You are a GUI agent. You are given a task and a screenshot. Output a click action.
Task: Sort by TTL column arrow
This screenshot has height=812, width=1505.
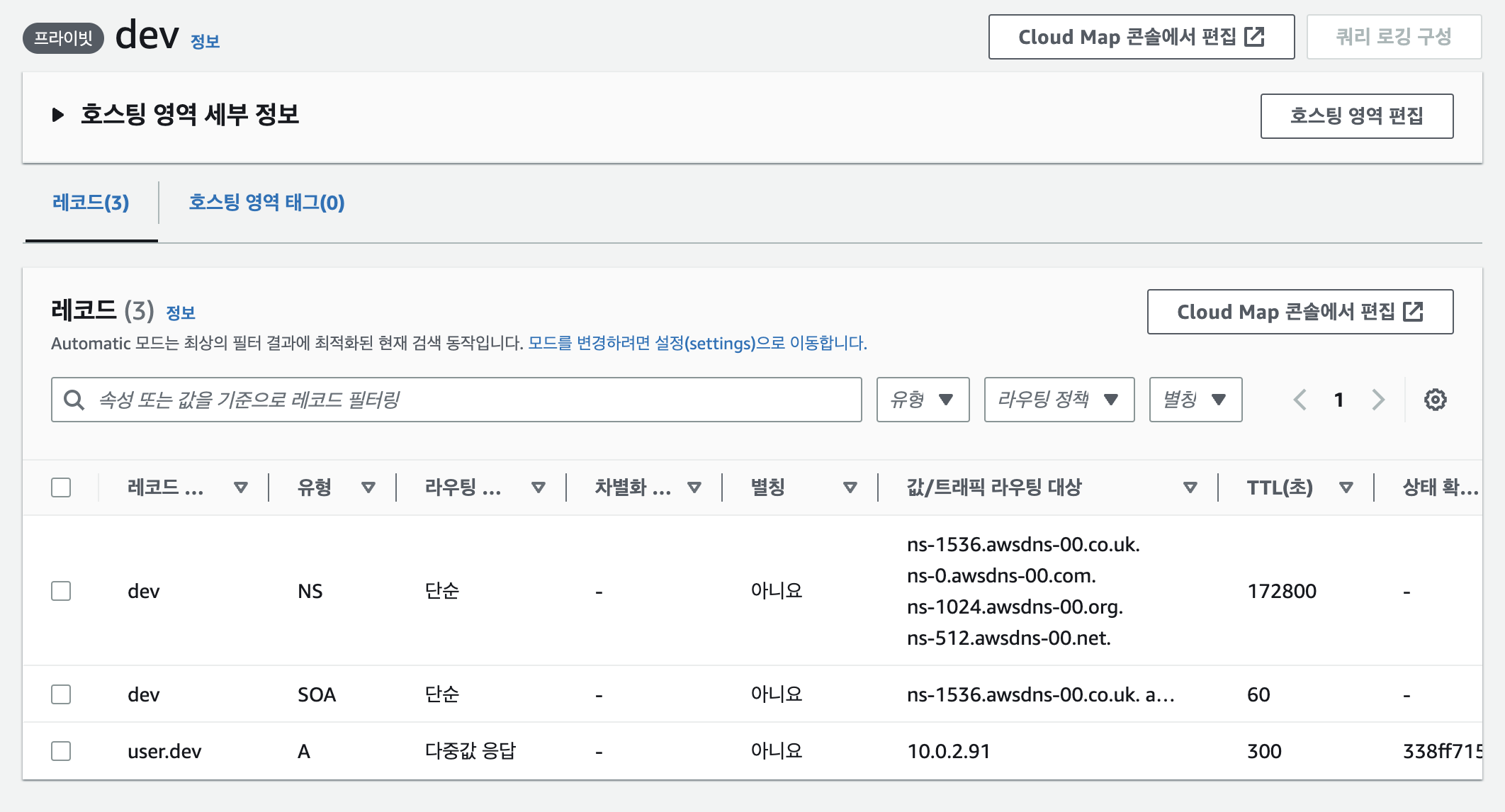1346,487
